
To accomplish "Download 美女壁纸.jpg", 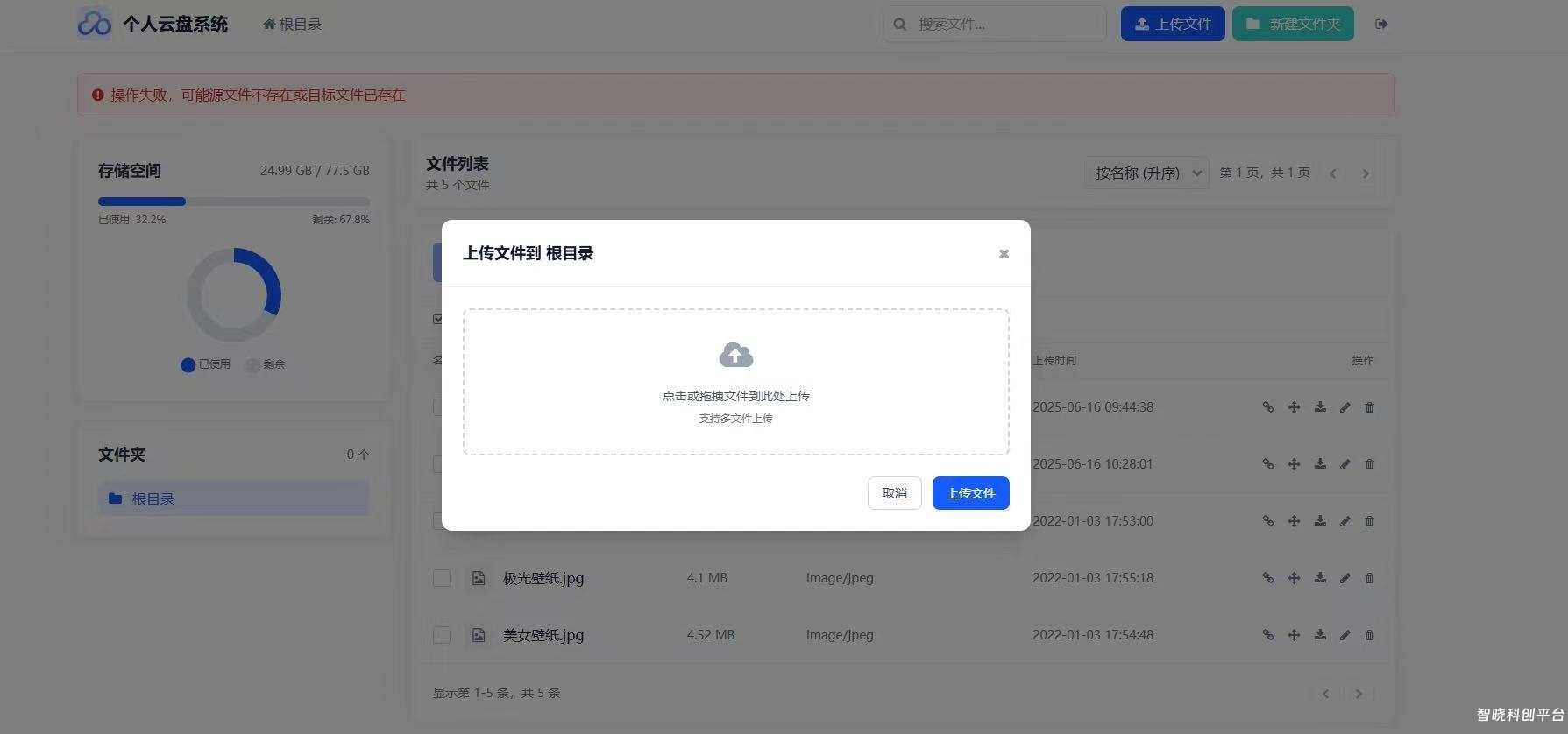I will click(1320, 635).
